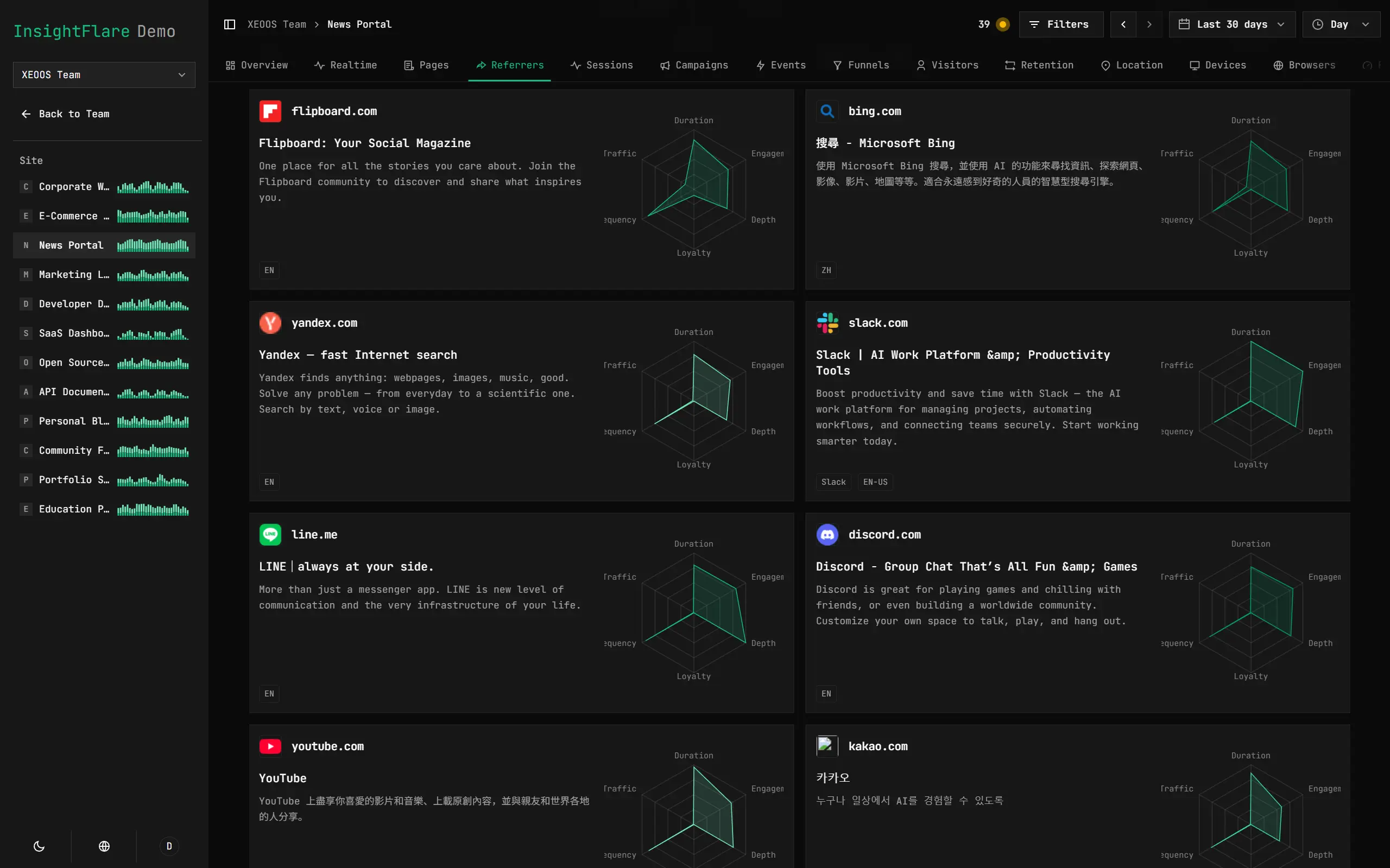The height and width of the screenshot is (868, 1390).
Task: Open the user avatar D
Action: click(x=169, y=846)
